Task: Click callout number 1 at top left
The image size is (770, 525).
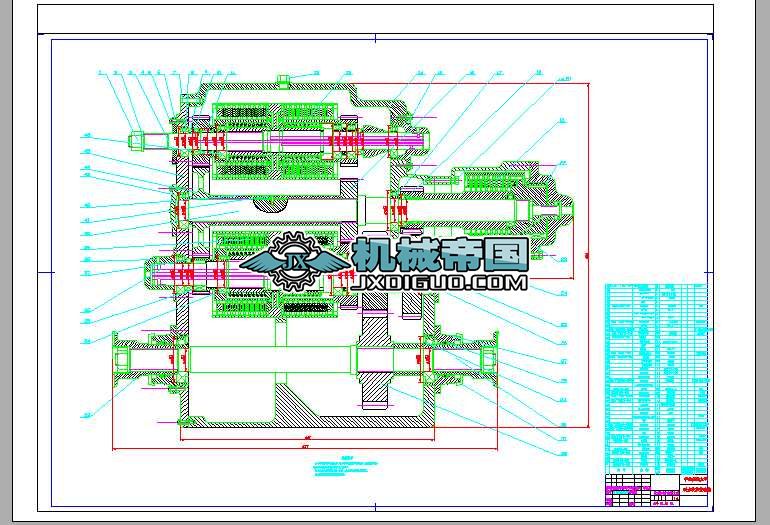Action: [x=100, y=73]
